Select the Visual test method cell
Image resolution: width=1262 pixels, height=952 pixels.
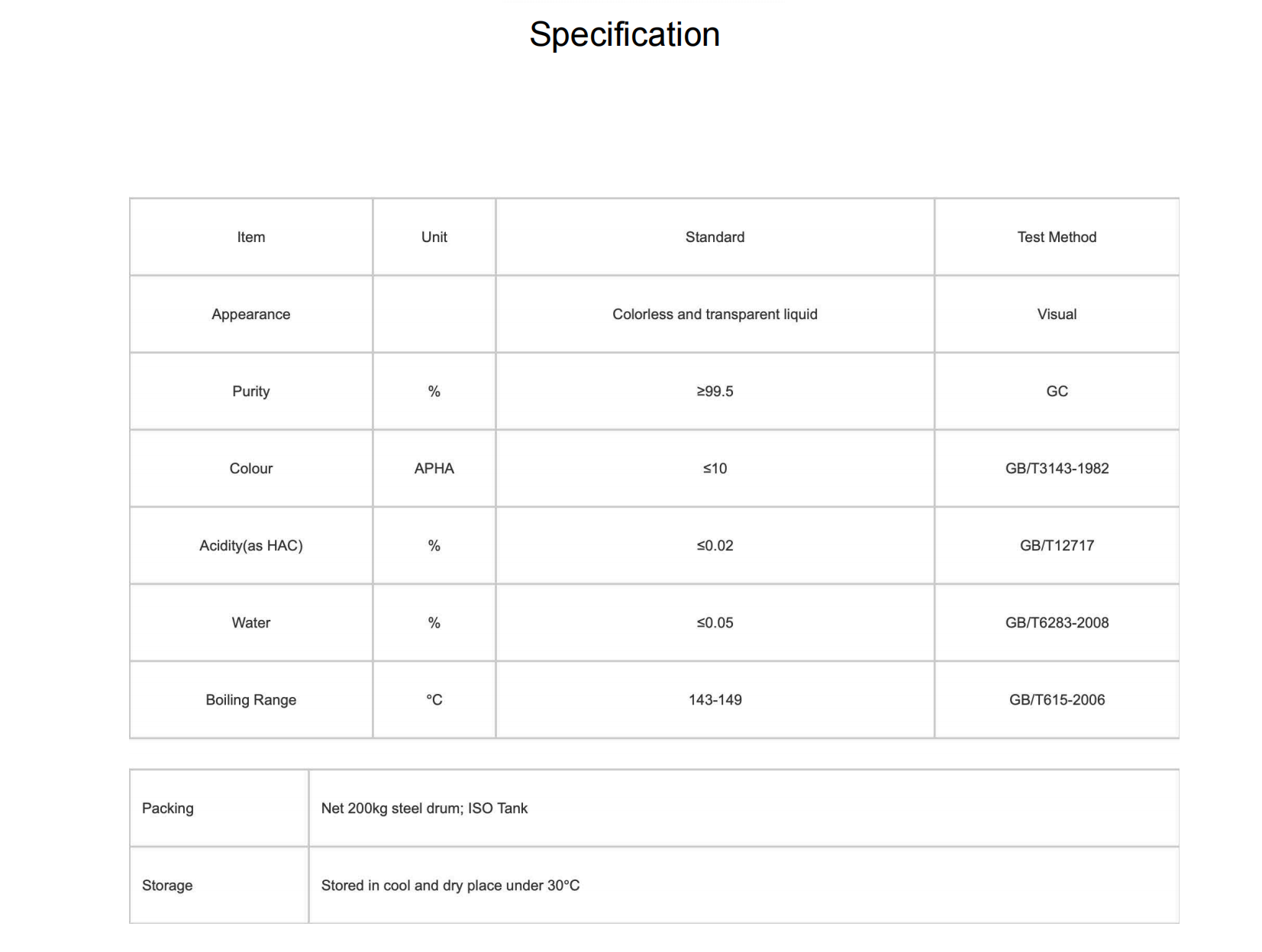coord(1057,315)
